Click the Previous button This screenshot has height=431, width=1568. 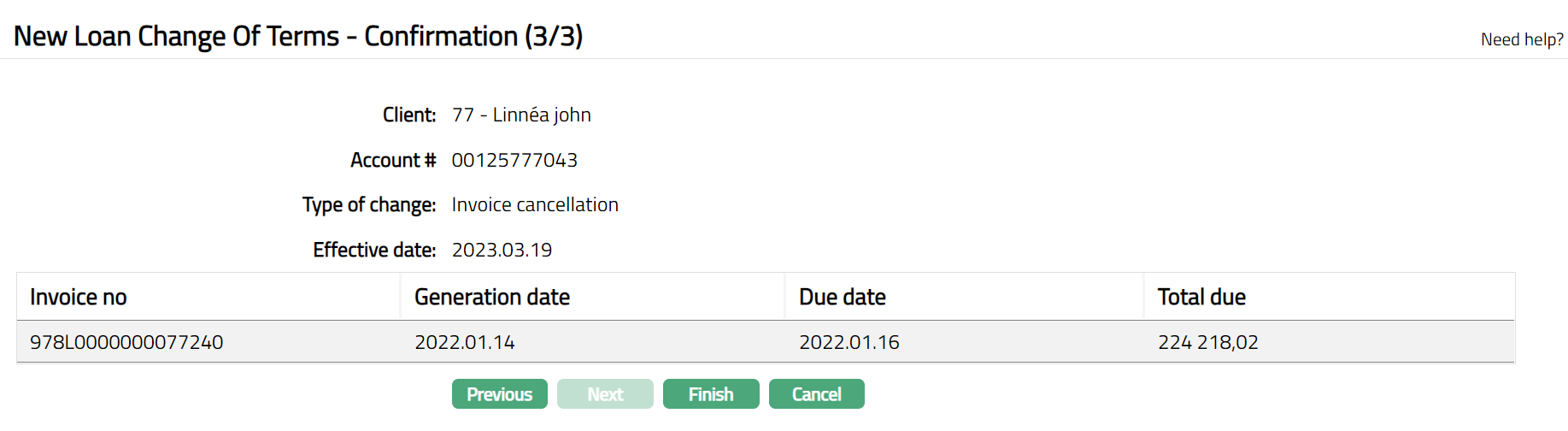pos(499,394)
